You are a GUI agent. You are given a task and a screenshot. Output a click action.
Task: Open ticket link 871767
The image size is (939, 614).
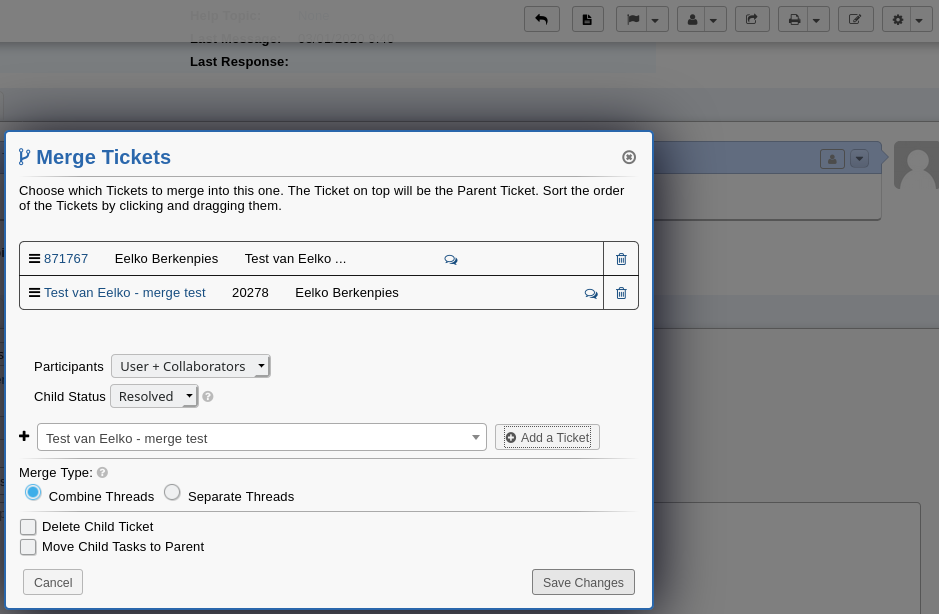pos(66,259)
